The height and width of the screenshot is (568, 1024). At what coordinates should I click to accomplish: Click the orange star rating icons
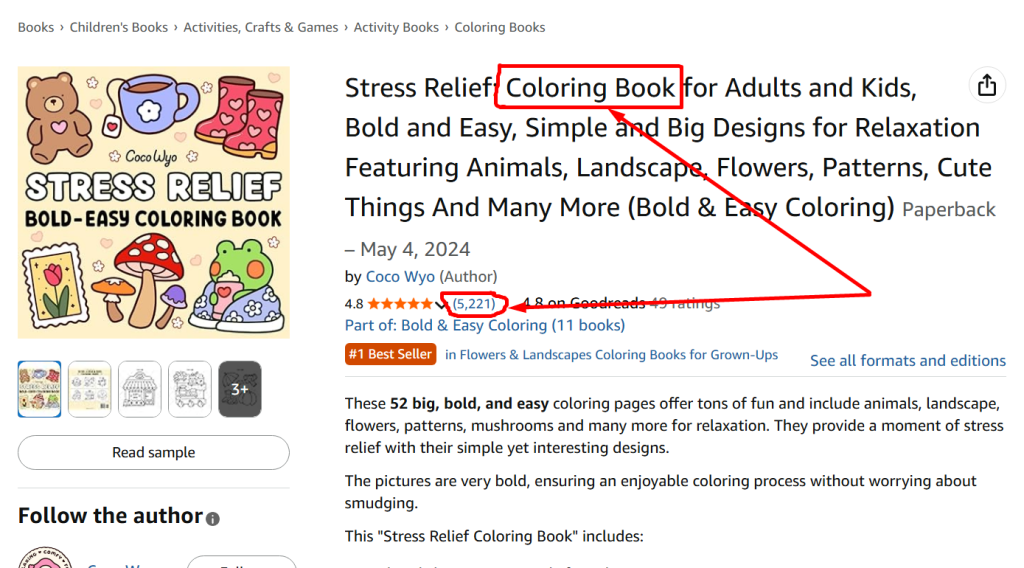click(x=401, y=303)
